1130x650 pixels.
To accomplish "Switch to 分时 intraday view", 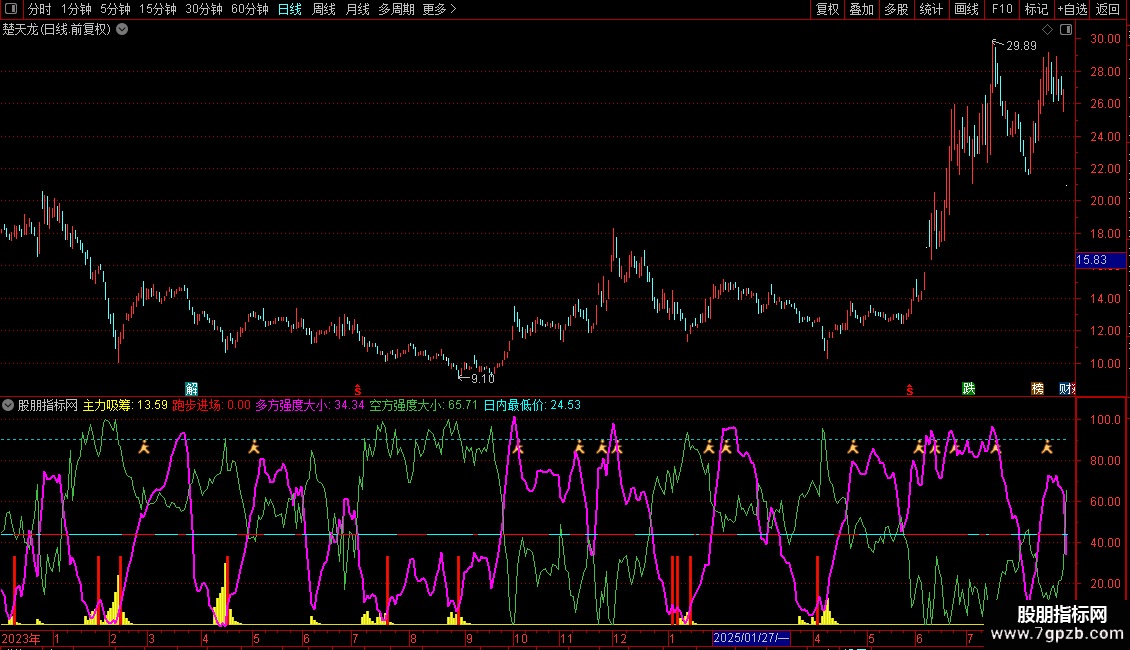I will click(39, 9).
